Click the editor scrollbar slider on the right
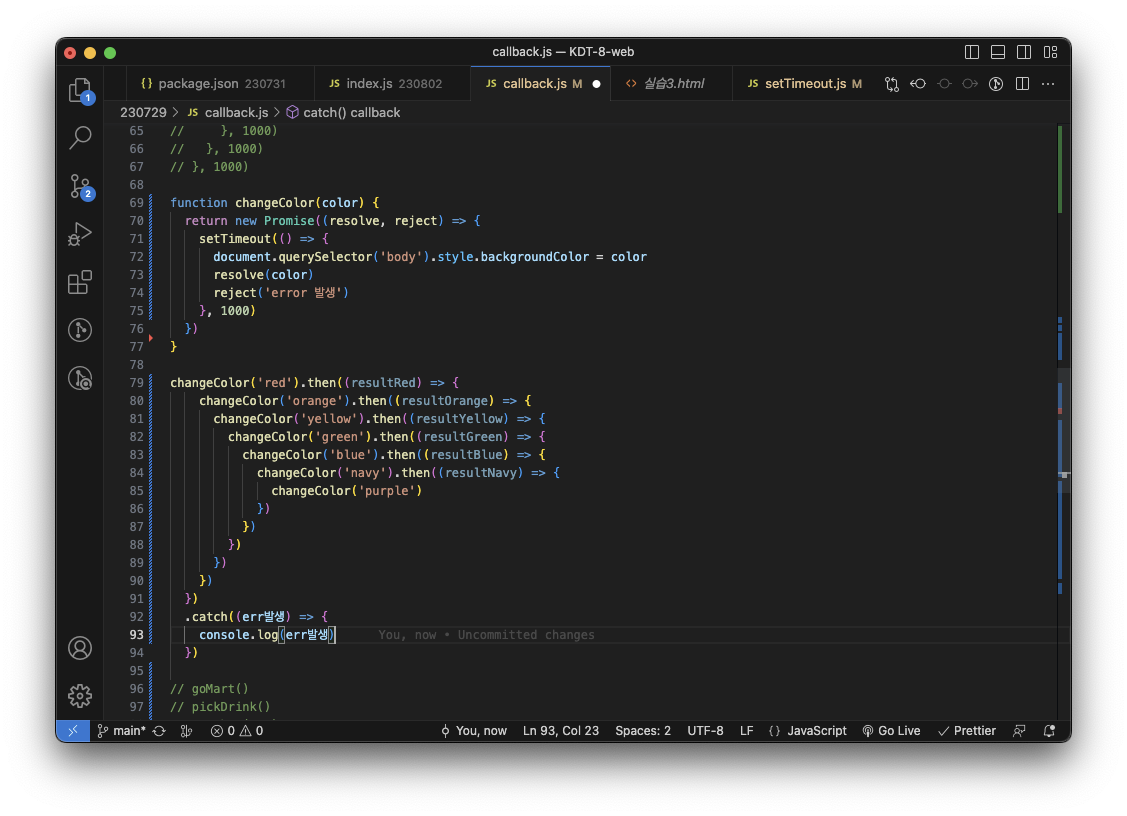 click(1064, 430)
